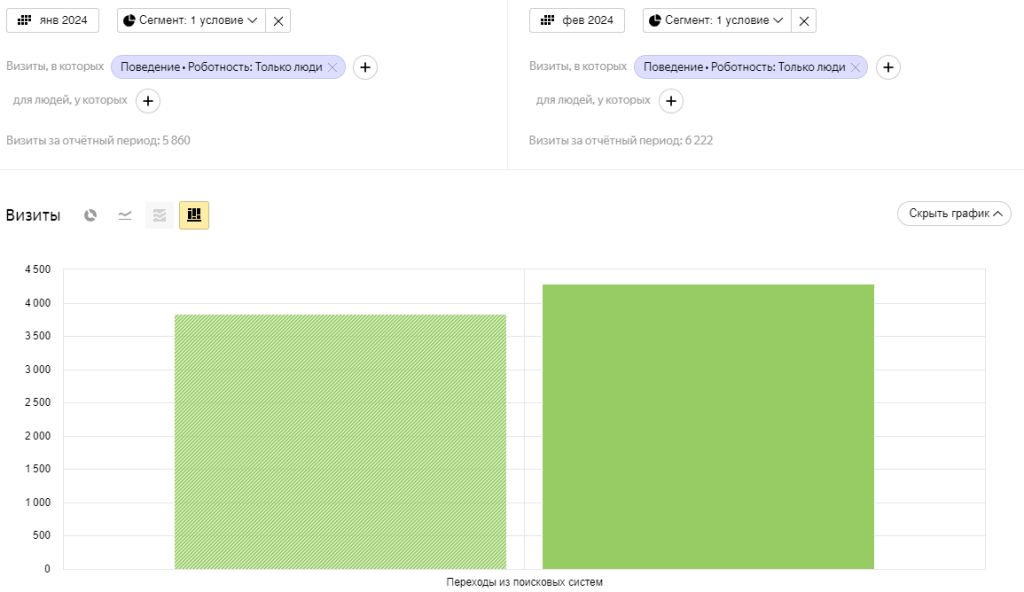Expand February 'Сегмент: 1 условие' dropdown

click(x=715, y=20)
